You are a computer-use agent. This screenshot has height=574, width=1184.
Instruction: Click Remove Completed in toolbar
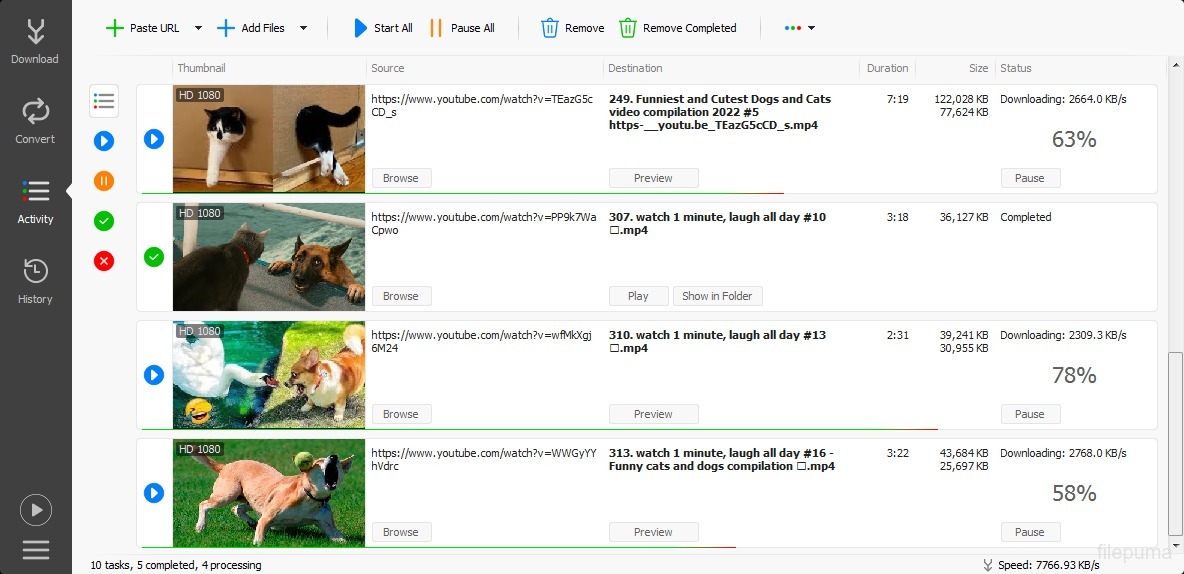point(678,28)
